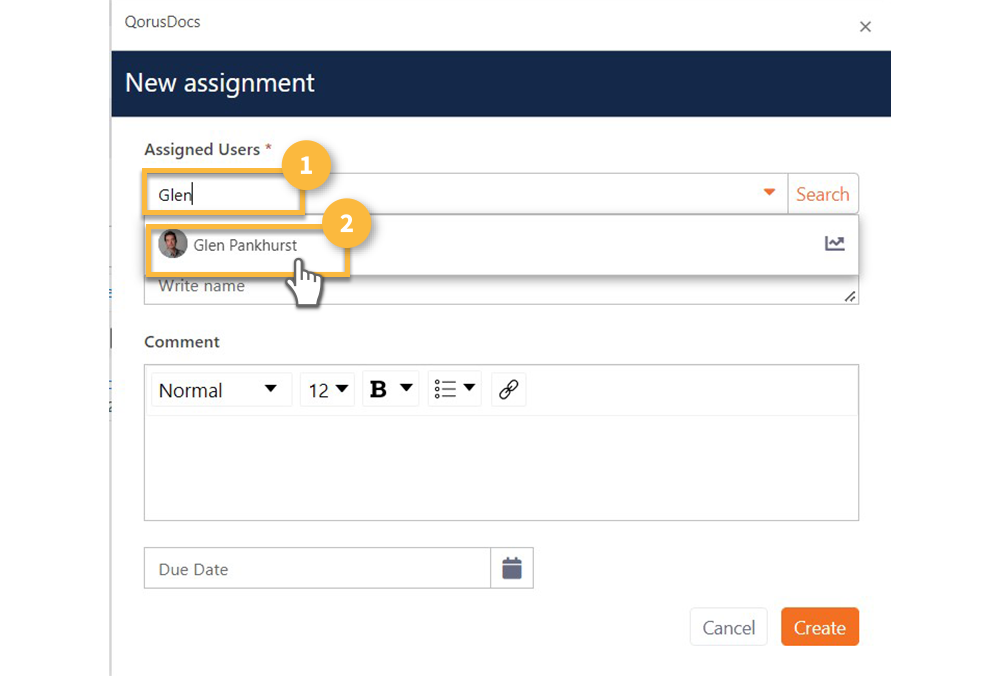This screenshot has height=679, width=1000.
Task: Toggle Bold formatting in the comment toolbar
Action: click(x=378, y=389)
